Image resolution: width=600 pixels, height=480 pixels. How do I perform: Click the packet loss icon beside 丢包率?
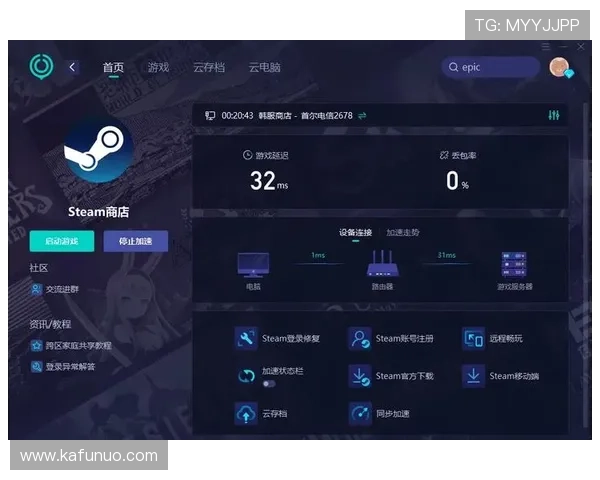point(443,155)
